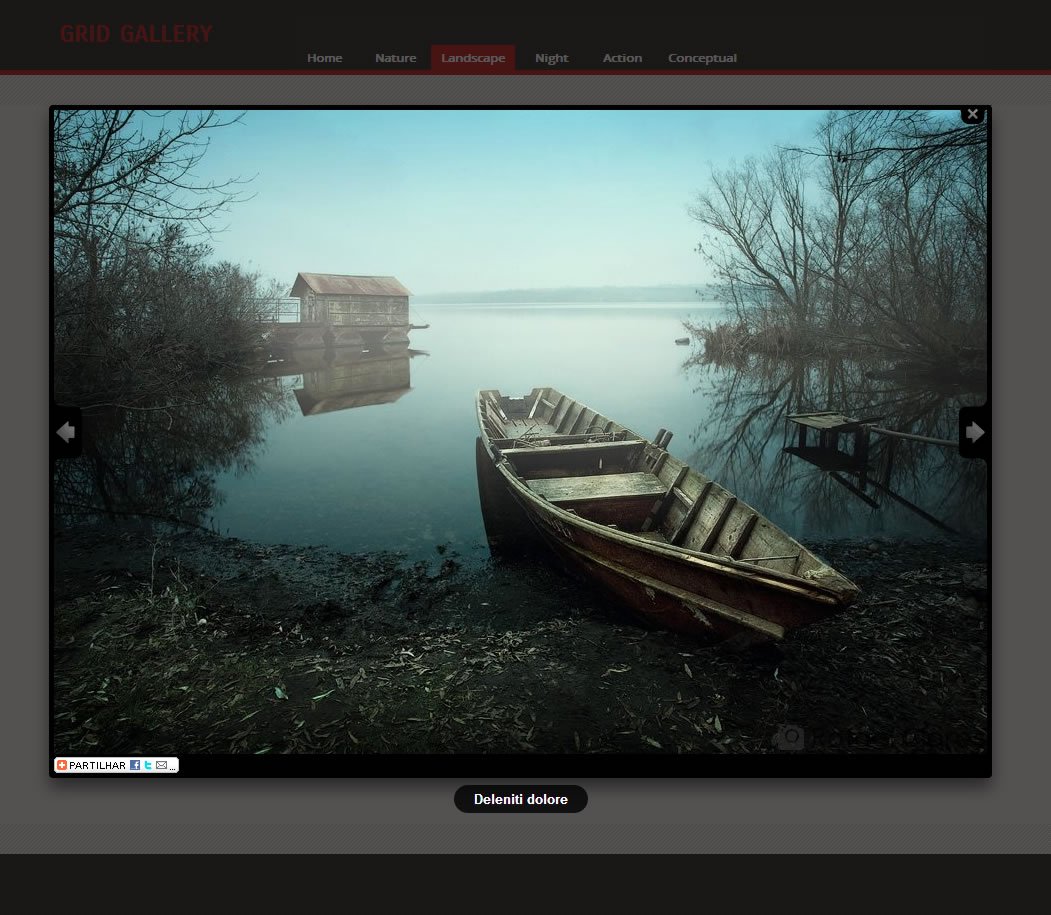The width and height of the screenshot is (1051, 915).
Task: Click the Deleniti dolore caption
Action: pyautogui.click(x=521, y=799)
